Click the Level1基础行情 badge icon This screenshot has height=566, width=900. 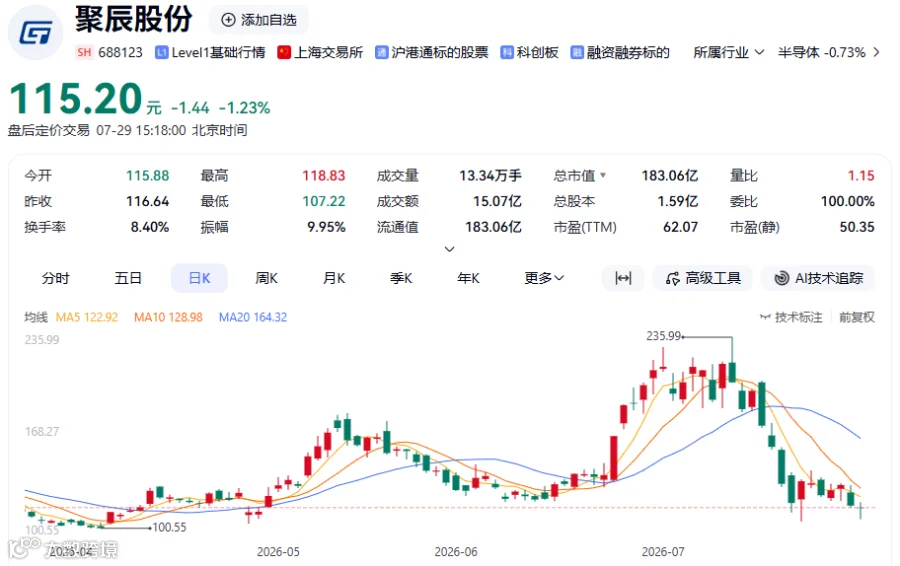coord(161,52)
